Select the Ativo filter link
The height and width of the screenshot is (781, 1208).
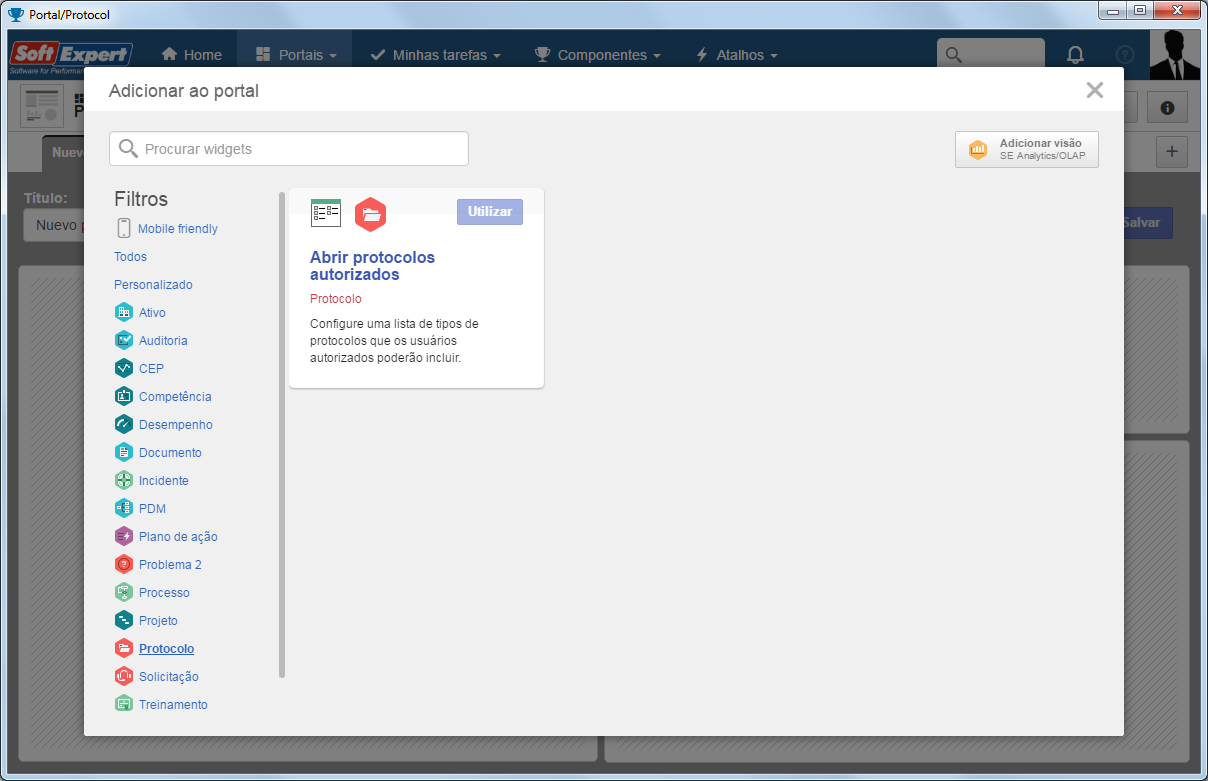pos(152,313)
